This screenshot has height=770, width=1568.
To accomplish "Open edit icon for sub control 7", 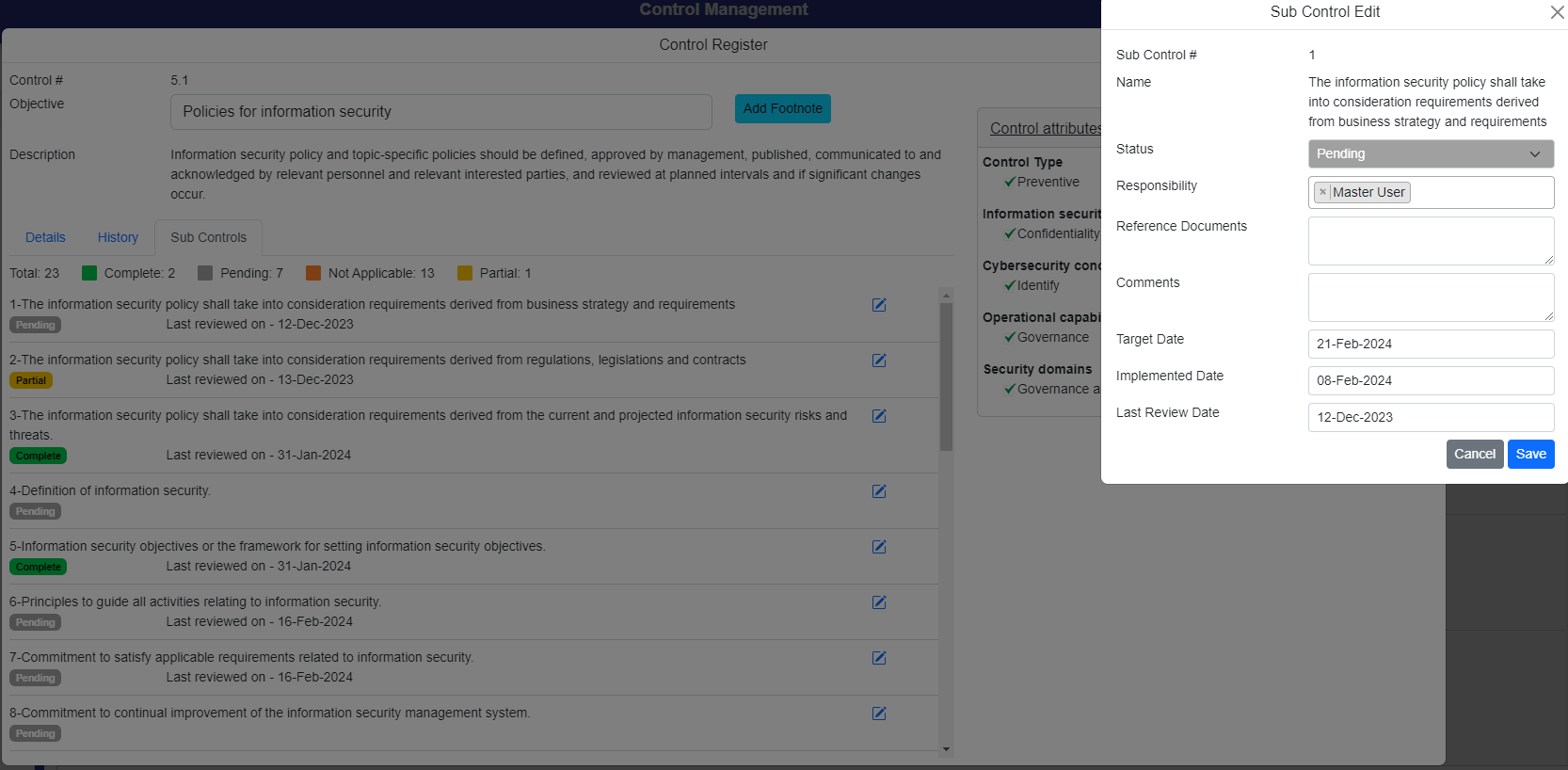I will [879, 658].
